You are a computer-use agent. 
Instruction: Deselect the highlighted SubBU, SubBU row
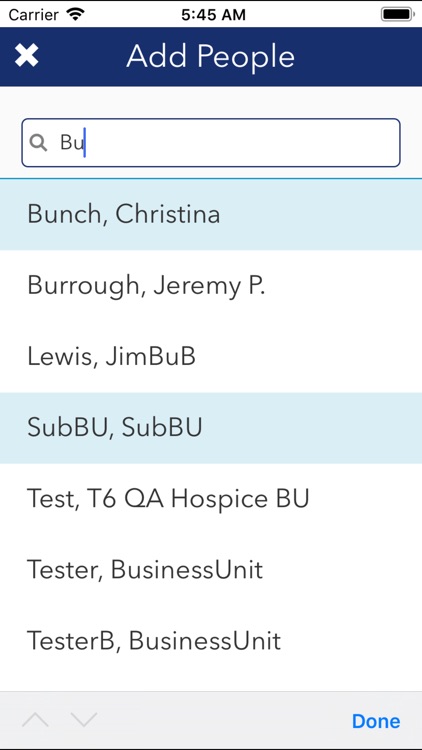click(x=211, y=428)
